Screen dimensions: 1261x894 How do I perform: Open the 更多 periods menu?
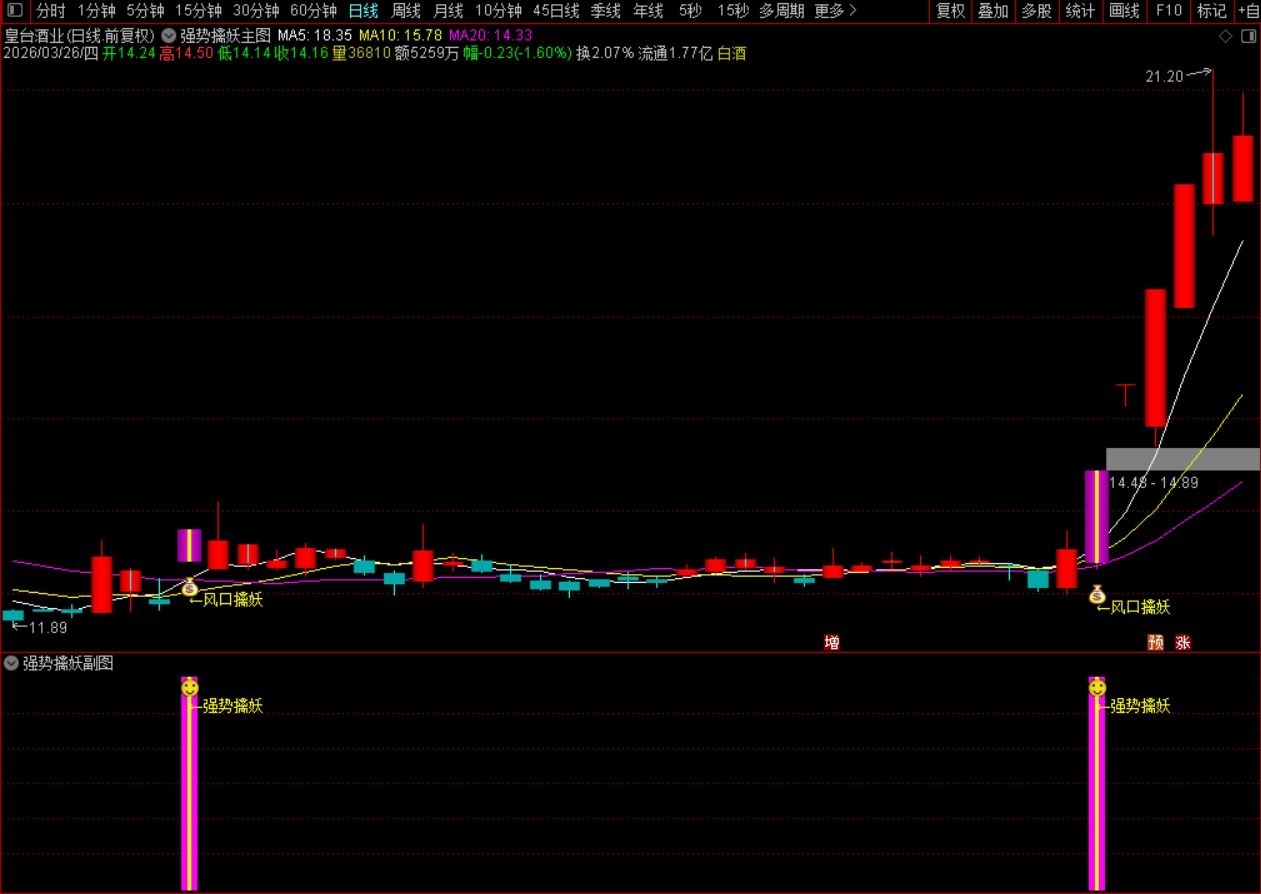836,11
